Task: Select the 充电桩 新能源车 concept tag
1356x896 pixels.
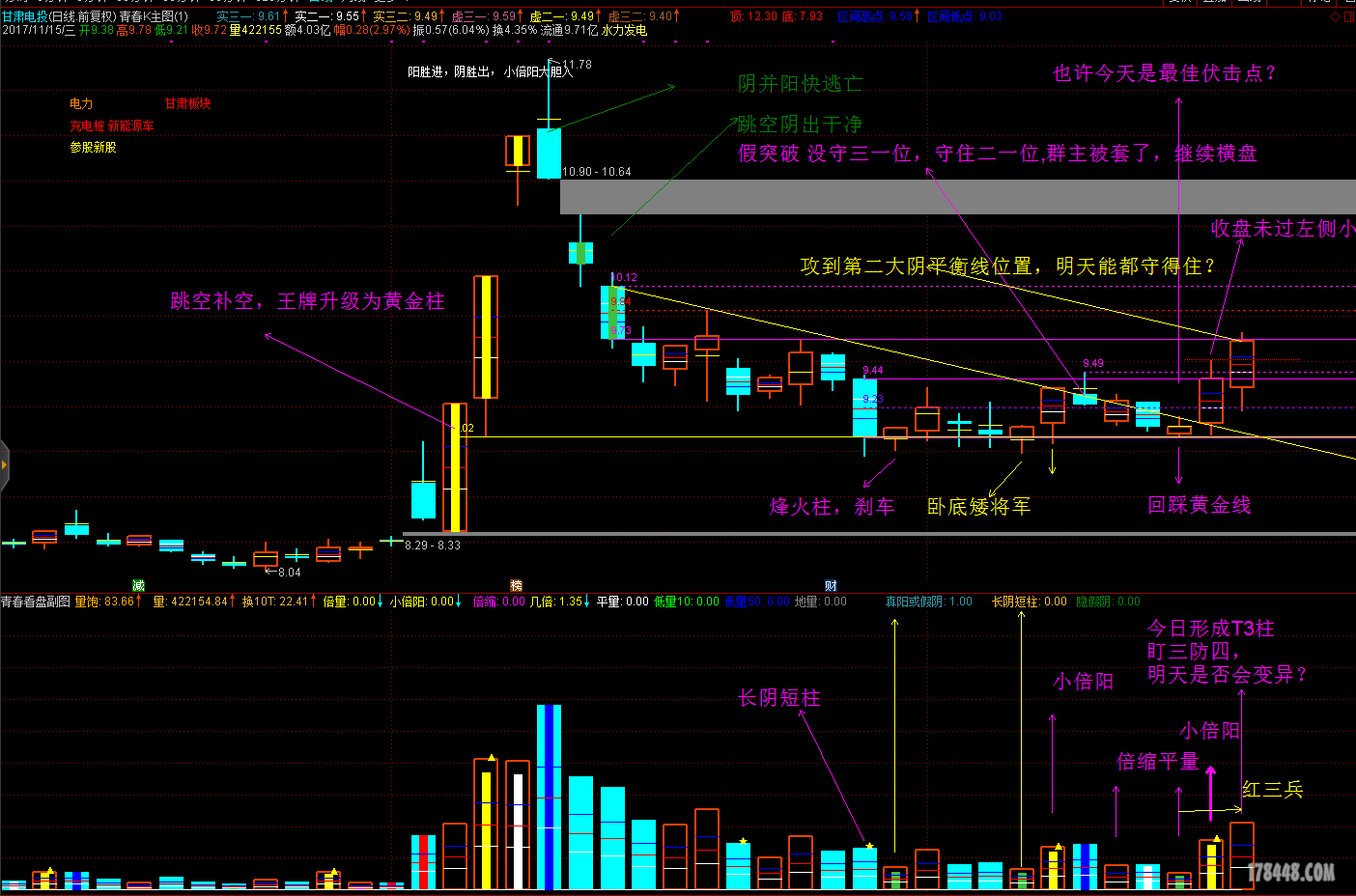Action: click(x=111, y=126)
